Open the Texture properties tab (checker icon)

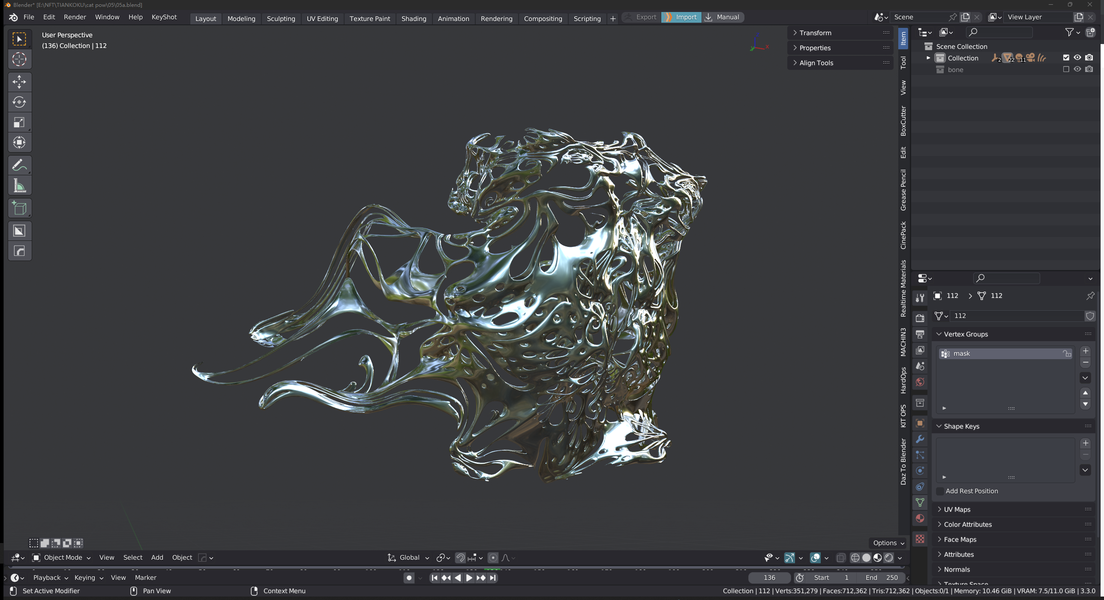click(920, 539)
